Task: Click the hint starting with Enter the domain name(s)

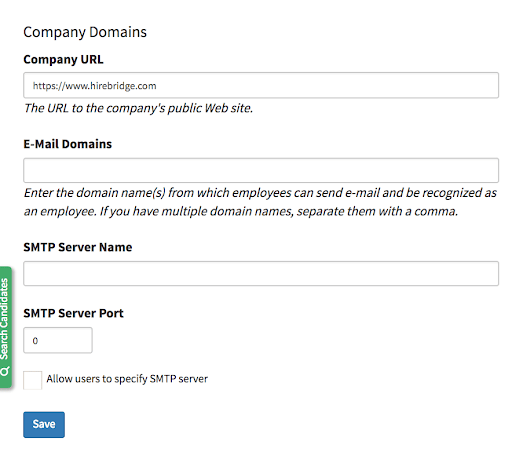Action: [x=260, y=193]
